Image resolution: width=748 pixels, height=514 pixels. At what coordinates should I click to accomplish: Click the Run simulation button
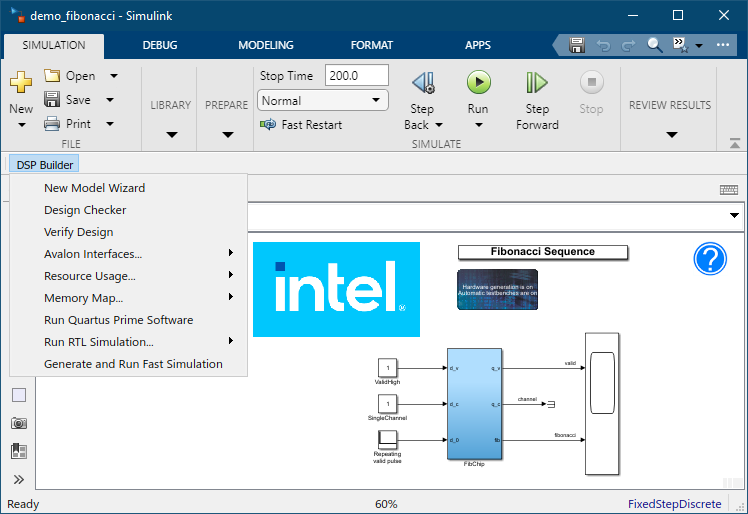point(478,83)
